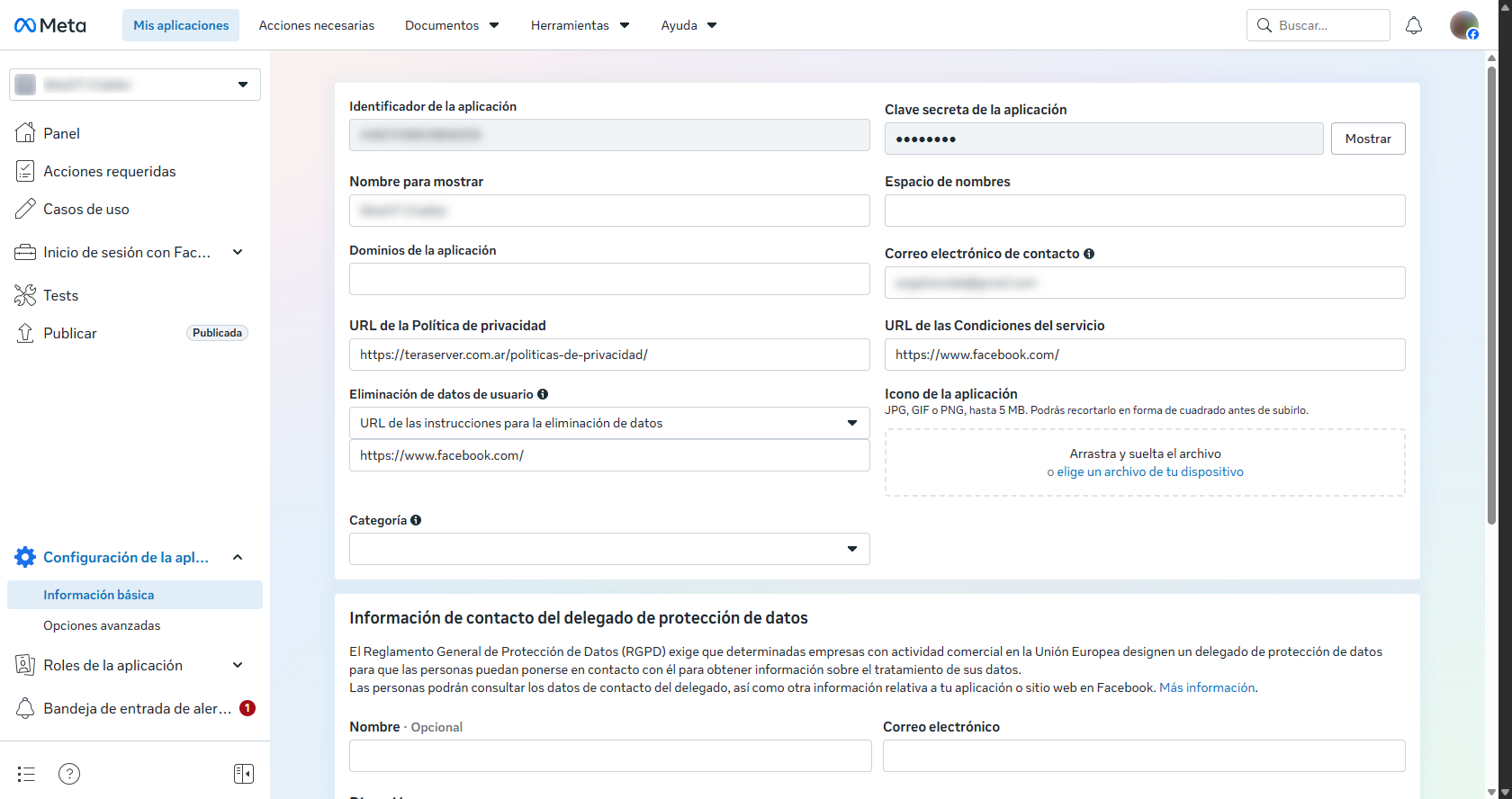Open the data deletion type dropdown
This screenshot has height=799, width=1512.
tap(609, 423)
